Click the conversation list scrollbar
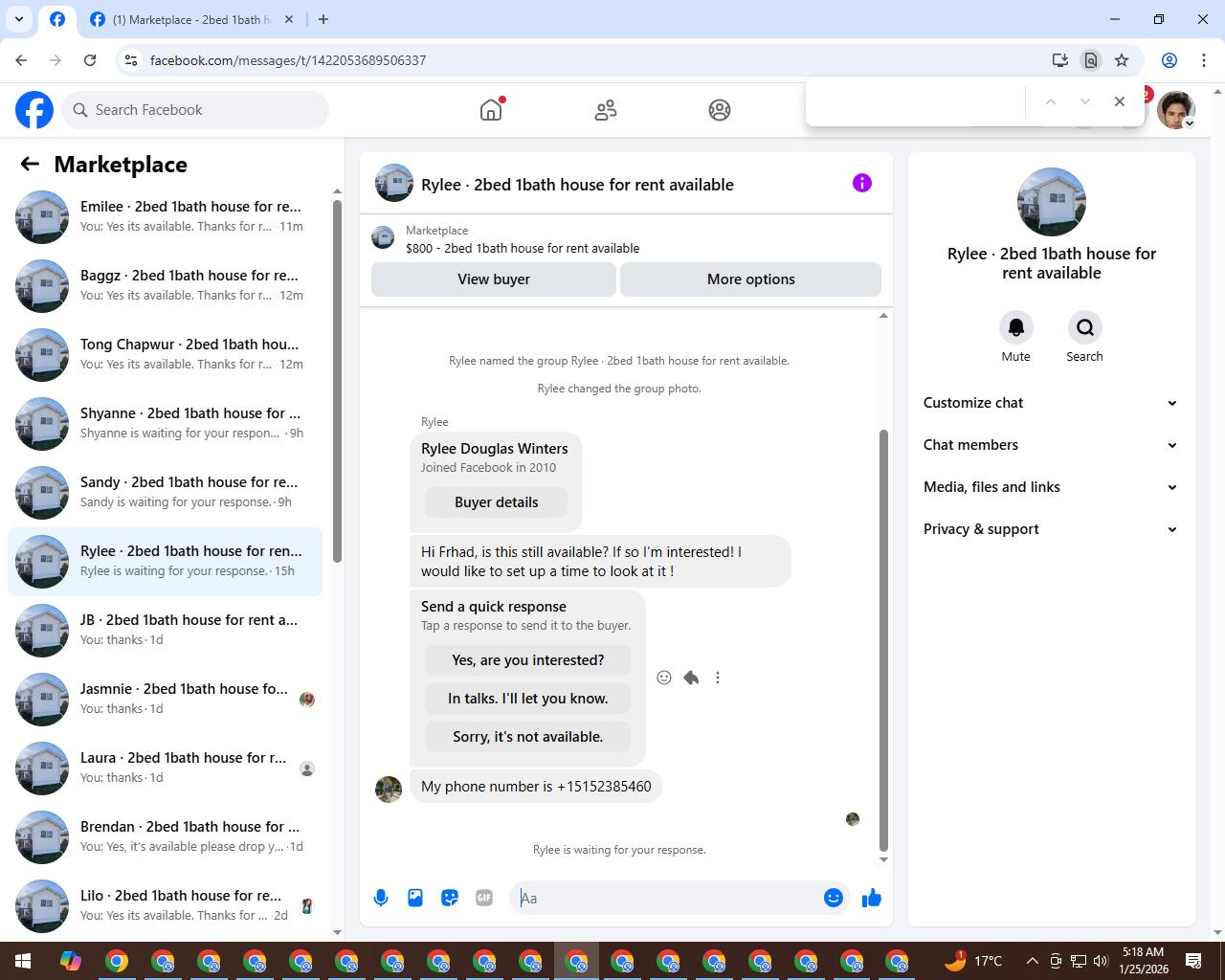Screen dimensions: 1225x980 coord(337,381)
